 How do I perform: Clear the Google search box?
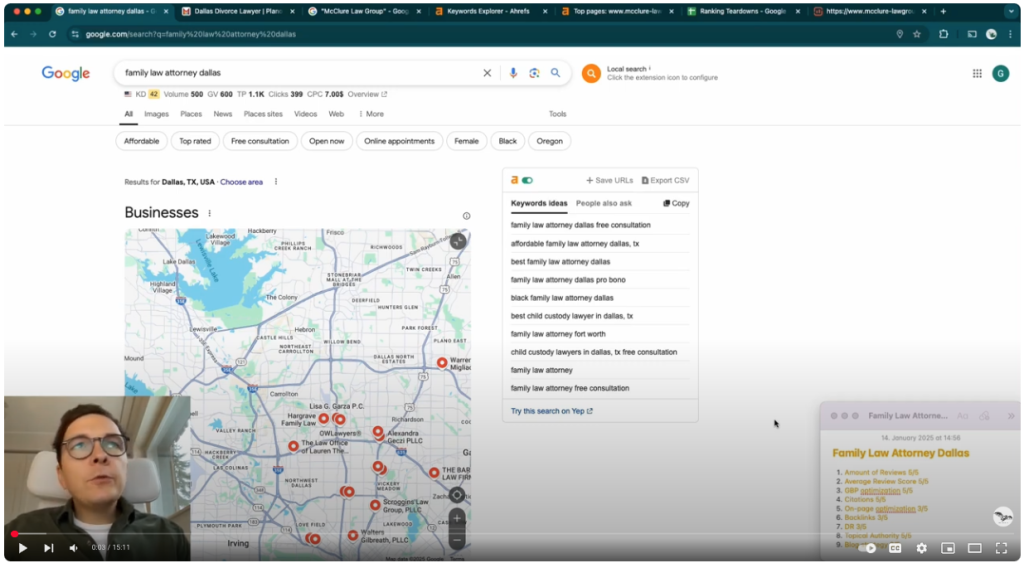[x=487, y=73]
